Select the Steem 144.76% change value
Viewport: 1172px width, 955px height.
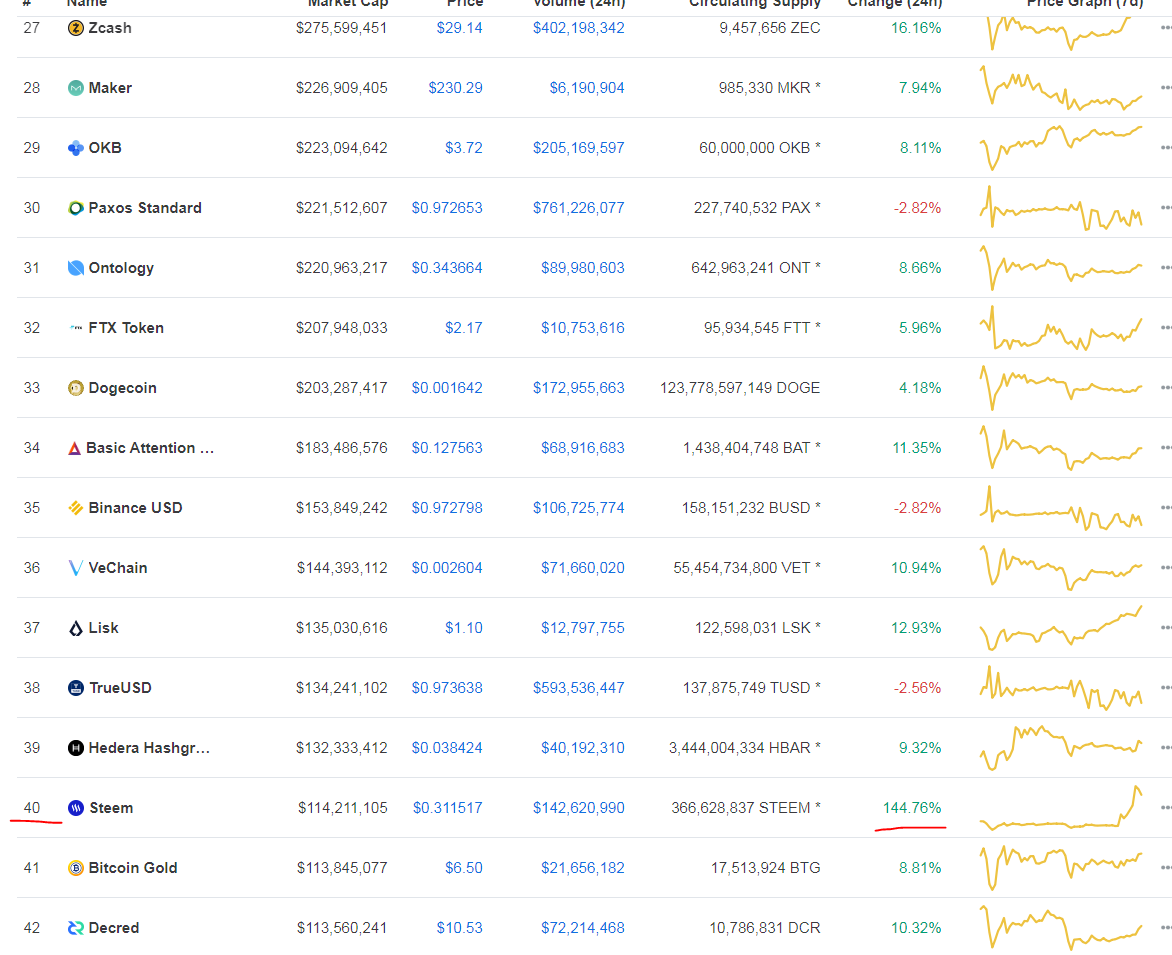click(912, 808)
